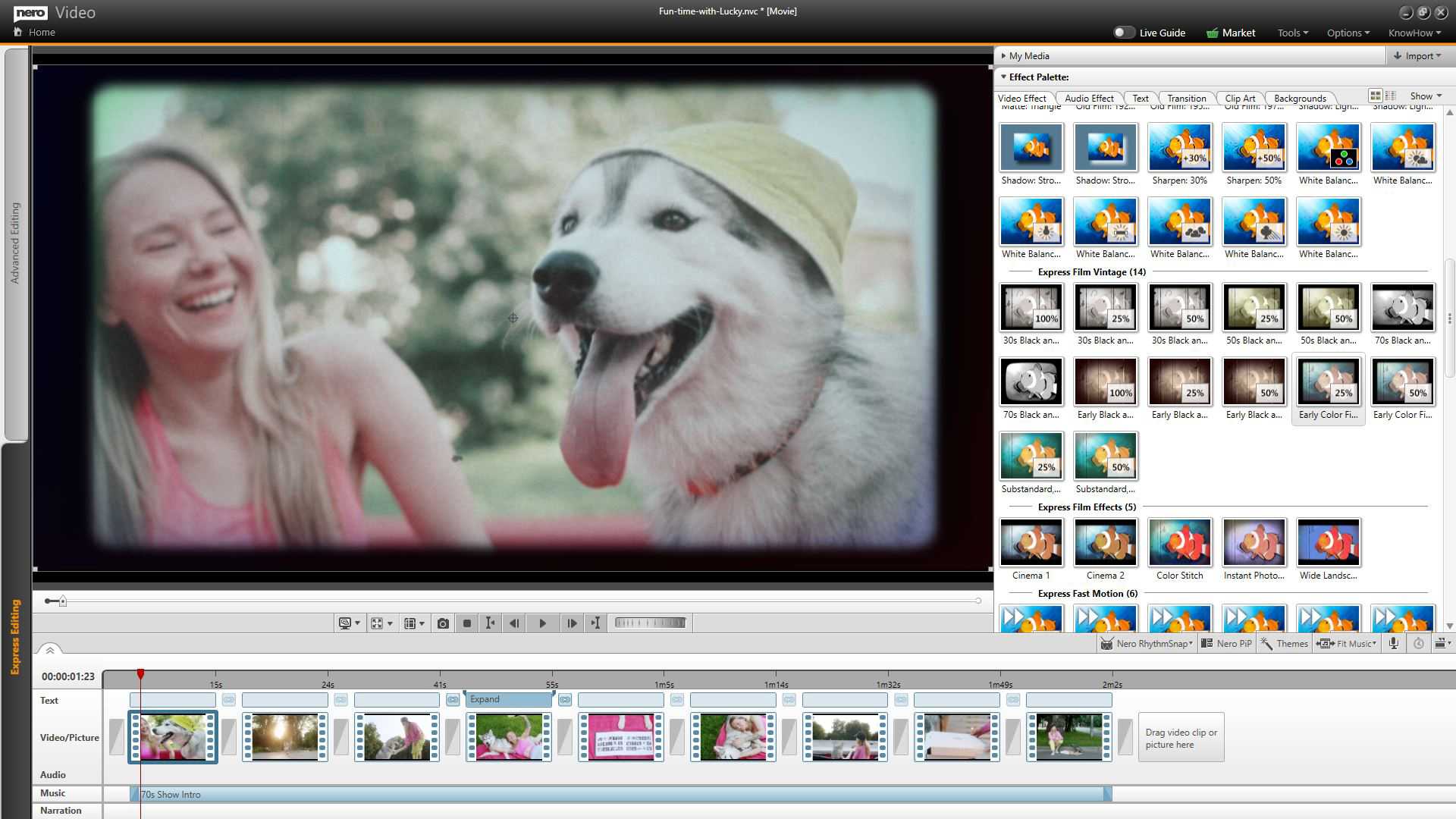Expand the My Media panel
Screen dimensions: 1456x819
point(1029,56)
